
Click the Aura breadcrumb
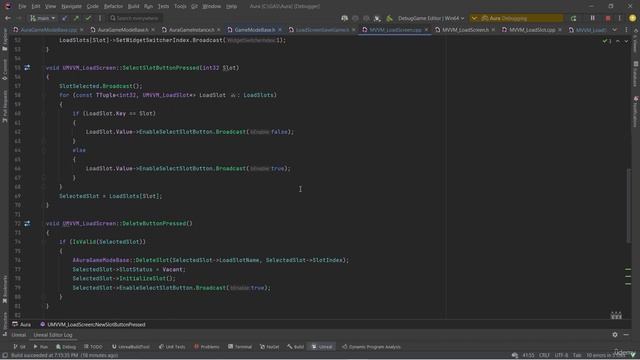coord(22,325)
